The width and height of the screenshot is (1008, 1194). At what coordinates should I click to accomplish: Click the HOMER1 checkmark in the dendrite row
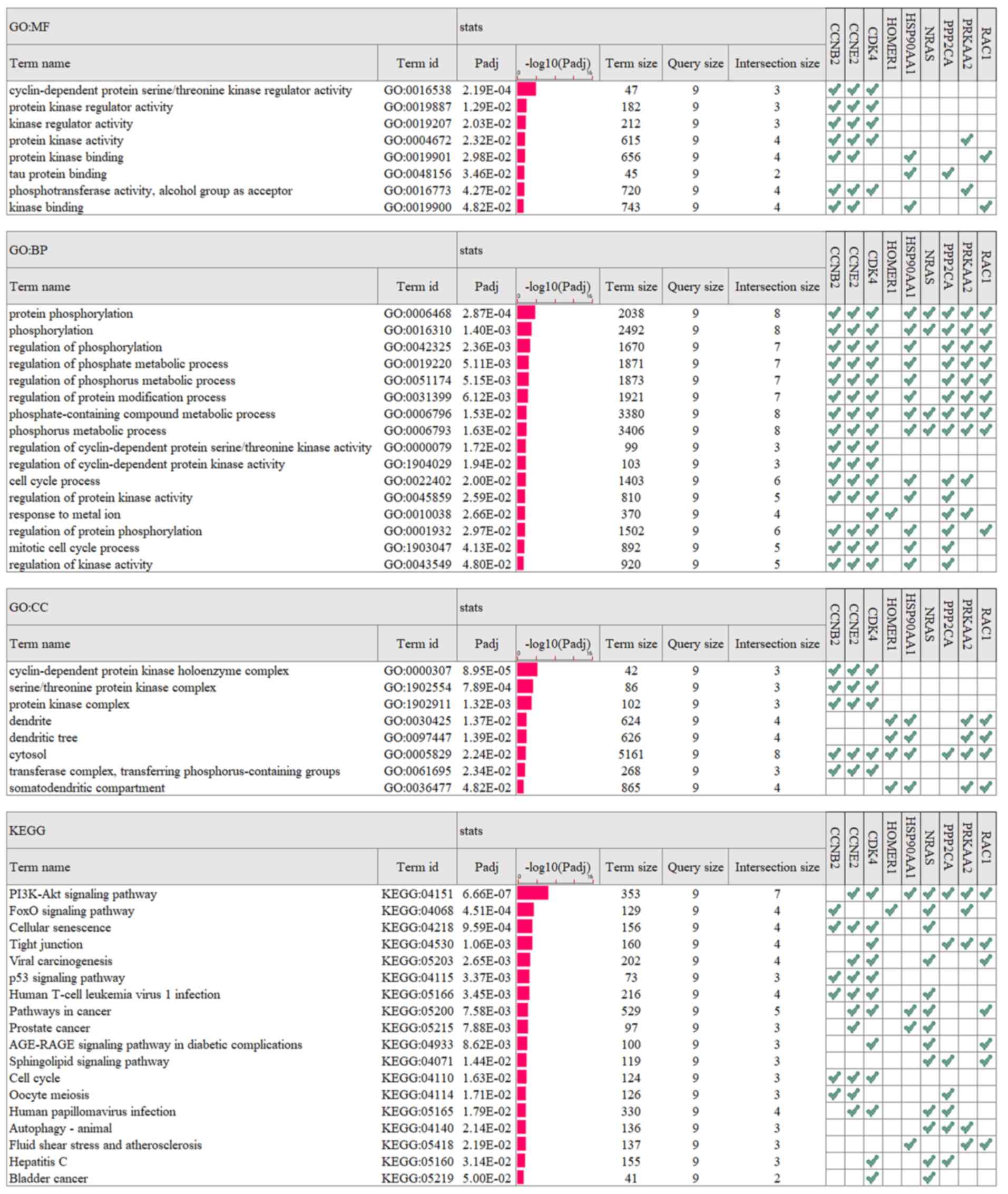892,721
